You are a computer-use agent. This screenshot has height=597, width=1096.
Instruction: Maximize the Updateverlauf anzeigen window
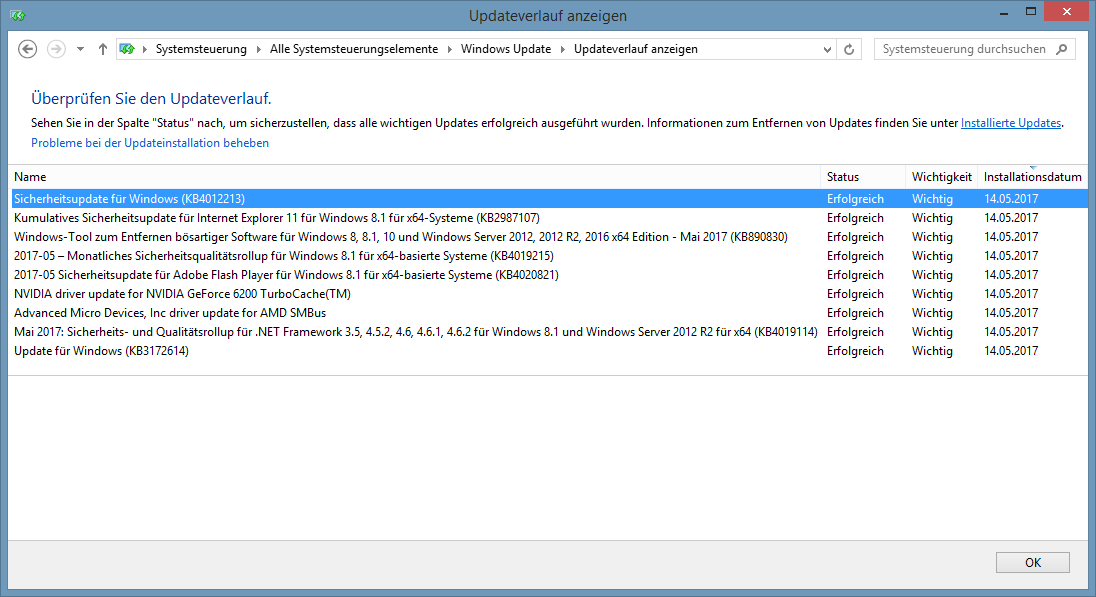pos(1030,12)
